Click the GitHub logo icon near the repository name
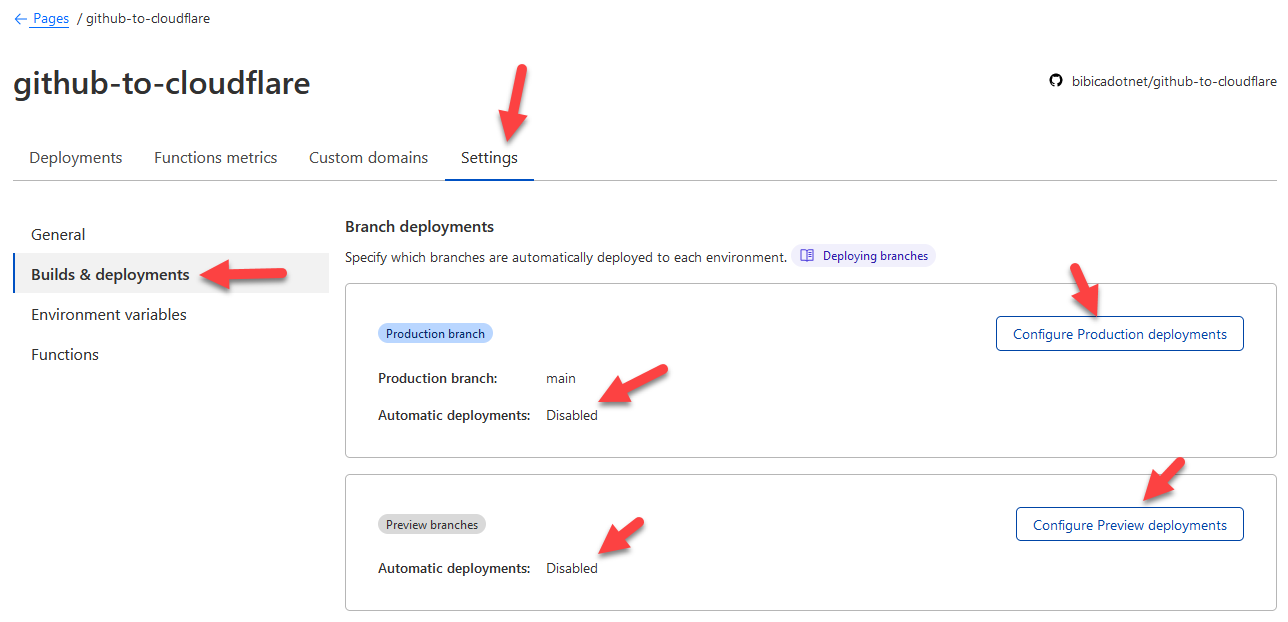1288x622 pixels. click(x=1056, y=81)
